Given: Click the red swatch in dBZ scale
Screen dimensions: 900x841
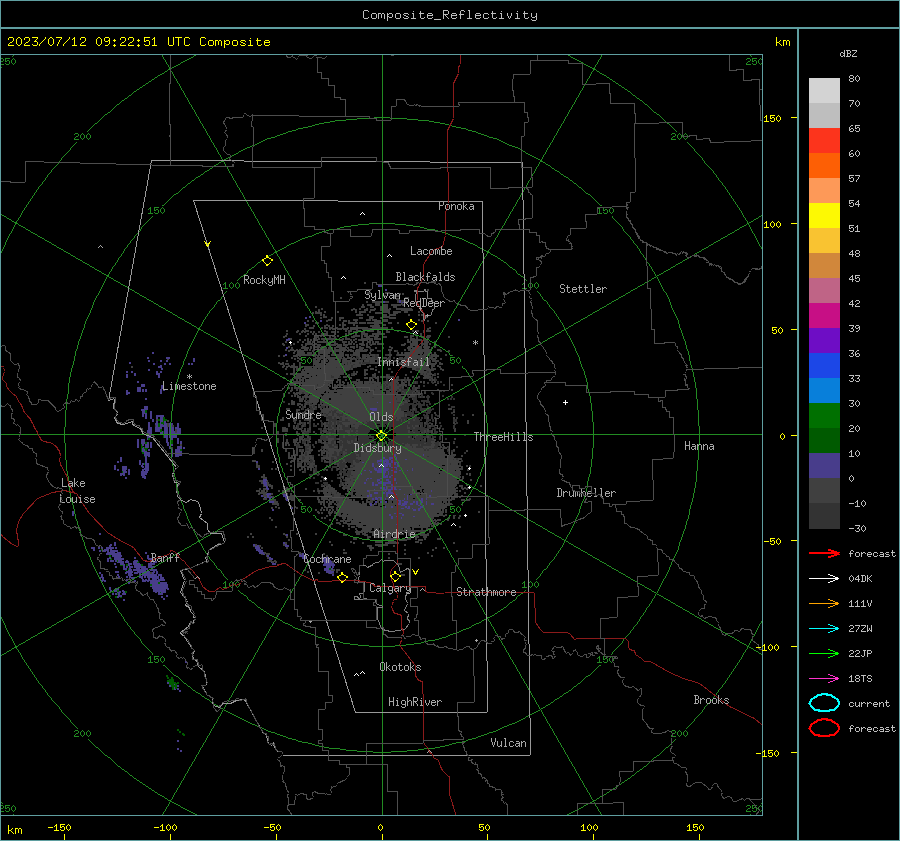Looking at the screenshot, I should coord(824,141).
